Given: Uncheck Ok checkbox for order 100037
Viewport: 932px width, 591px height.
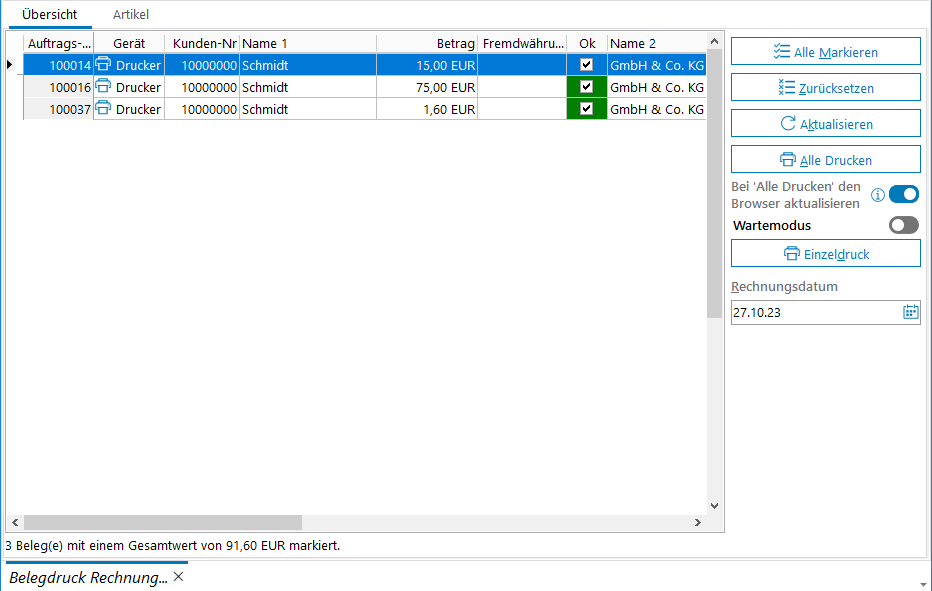Looking at the screenshot, I should [587, 109].
